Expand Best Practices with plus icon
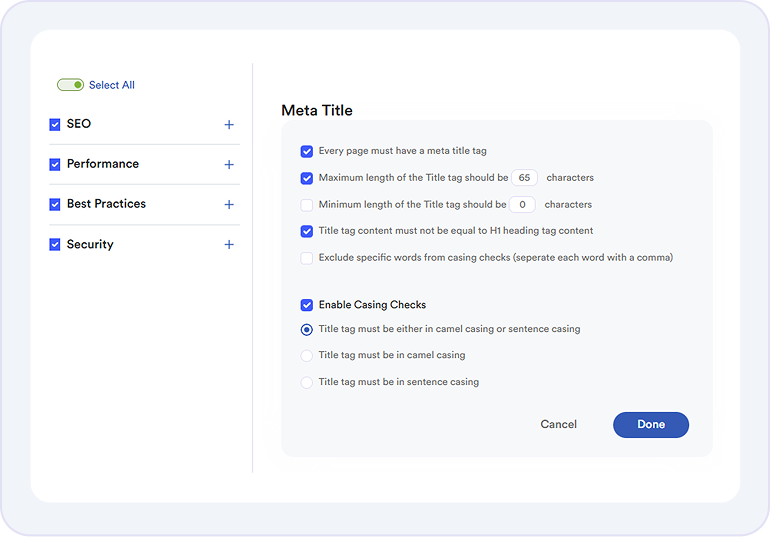 (x=229, y=205)
